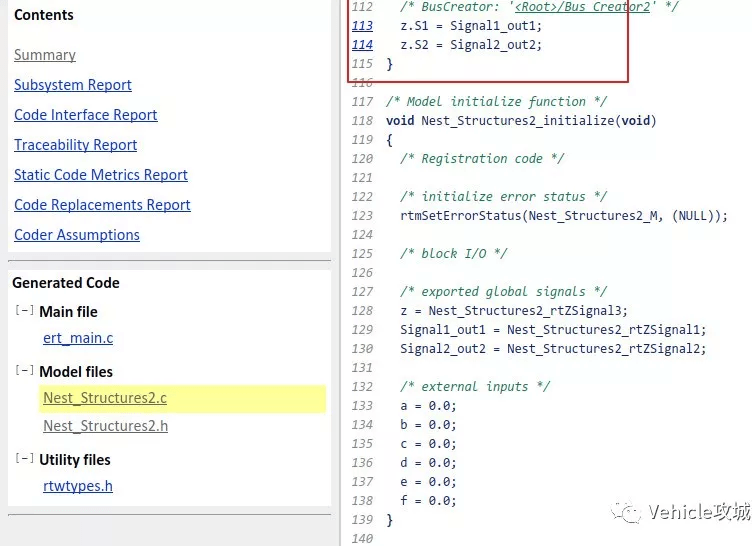The height and width of the screenshot is (546, 752).
Task: Click the Nest_Structures2_initialize function name
Action: [517, 120]
